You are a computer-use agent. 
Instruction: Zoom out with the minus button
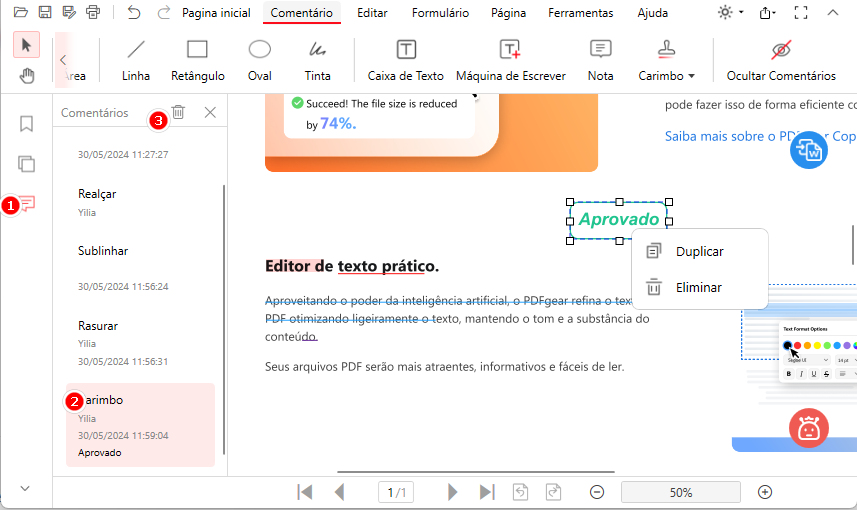tap(597, 492)
